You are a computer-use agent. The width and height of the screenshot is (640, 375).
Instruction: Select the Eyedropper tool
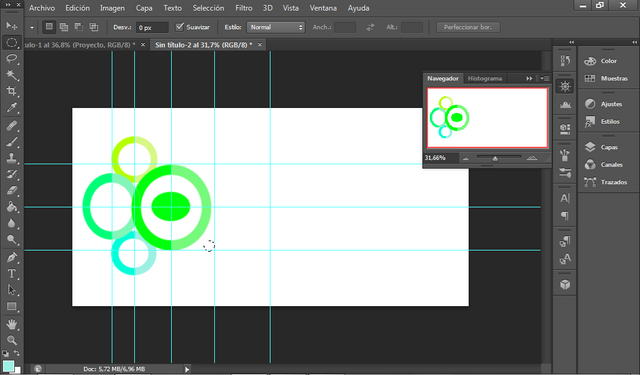[x=11, y=107]
